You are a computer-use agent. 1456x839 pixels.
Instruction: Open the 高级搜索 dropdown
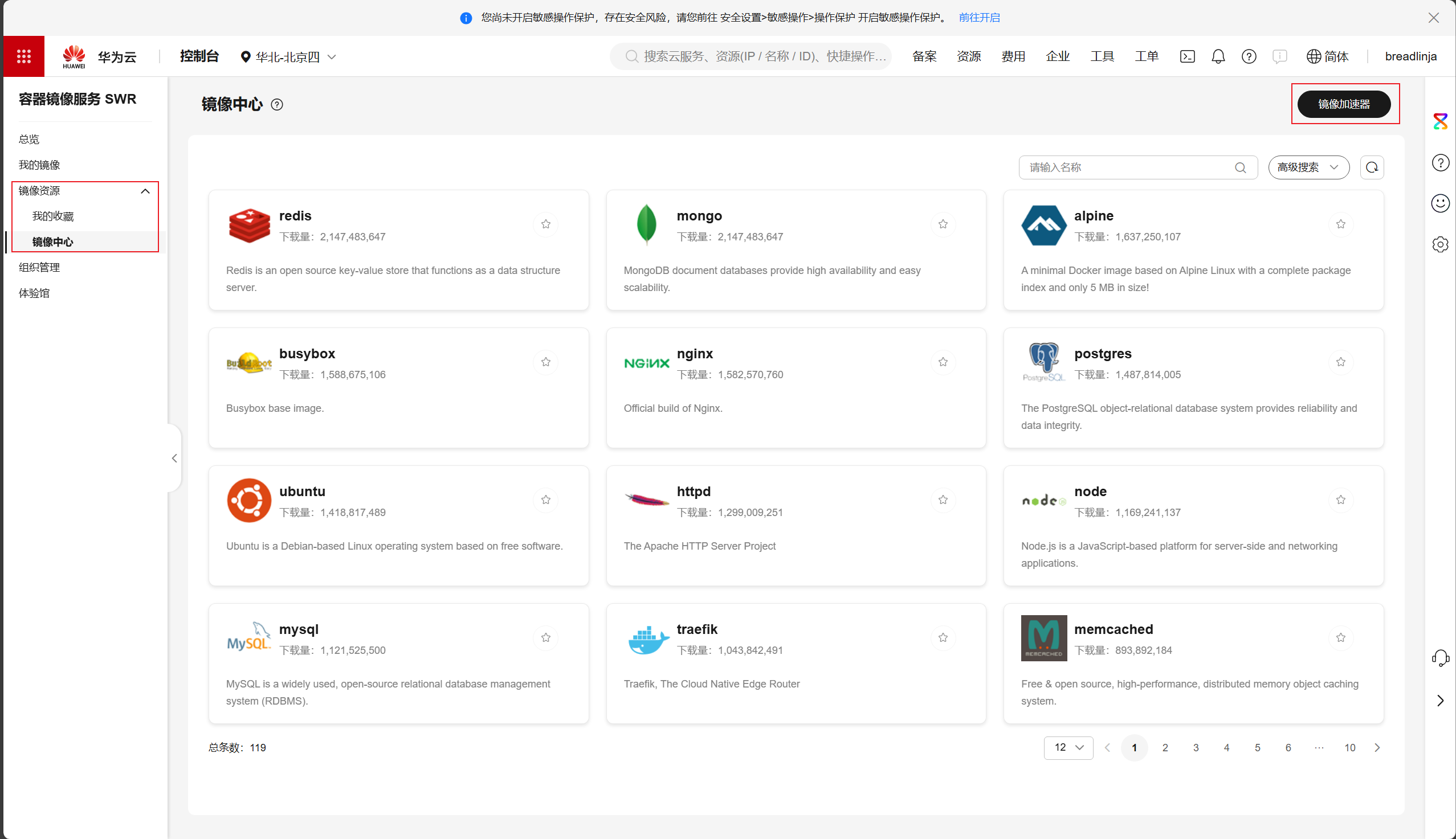pos(1308,167)
